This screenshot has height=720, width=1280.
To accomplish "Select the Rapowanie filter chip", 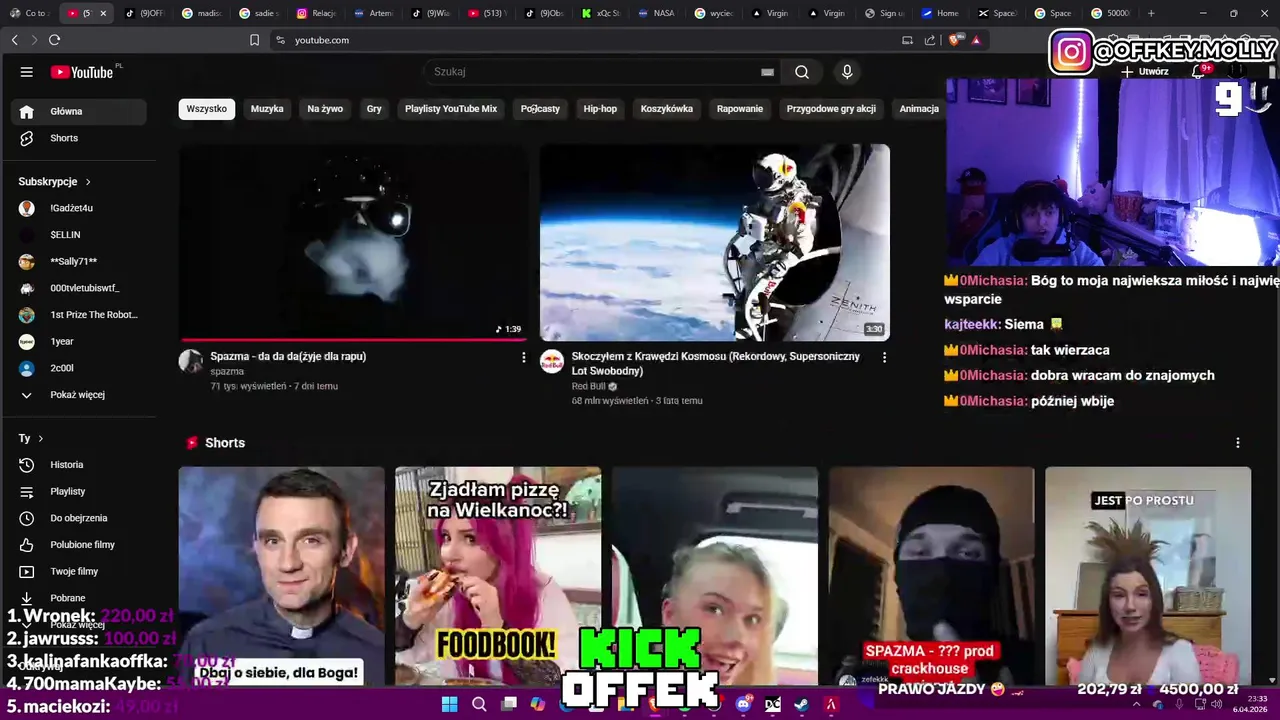I will [740, 109].
